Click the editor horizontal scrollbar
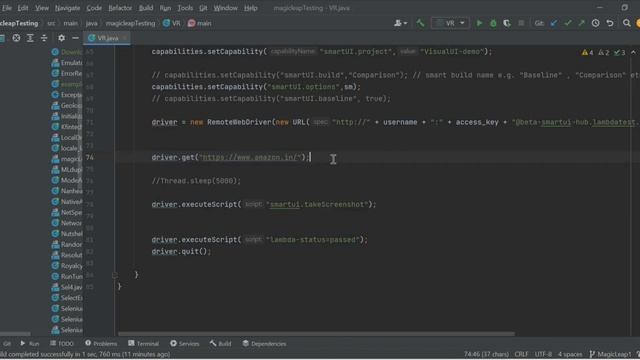Image resolution: width=640 pixels, height=360 pixels. pos(316,333)
